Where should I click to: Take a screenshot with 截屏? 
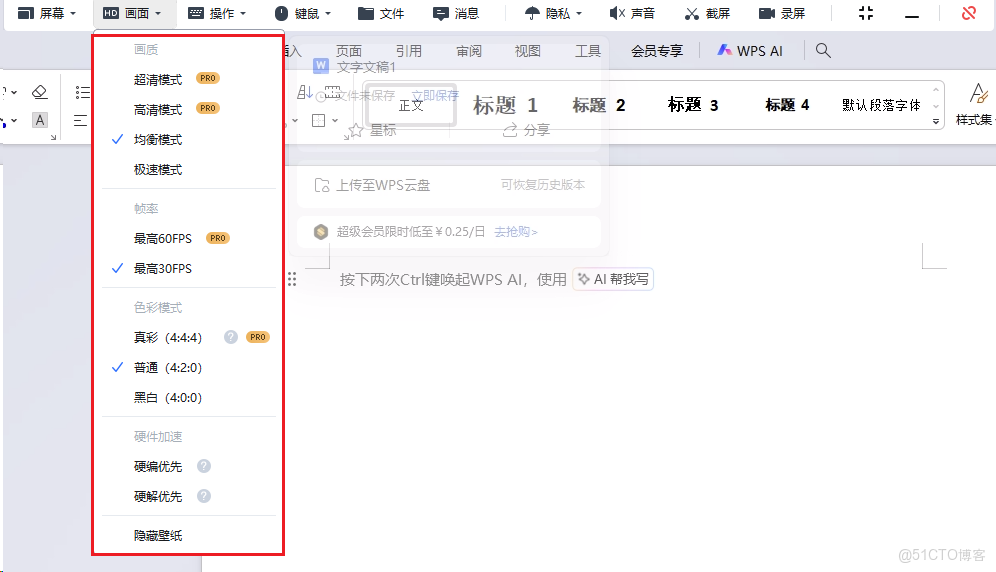click(707, 13)
